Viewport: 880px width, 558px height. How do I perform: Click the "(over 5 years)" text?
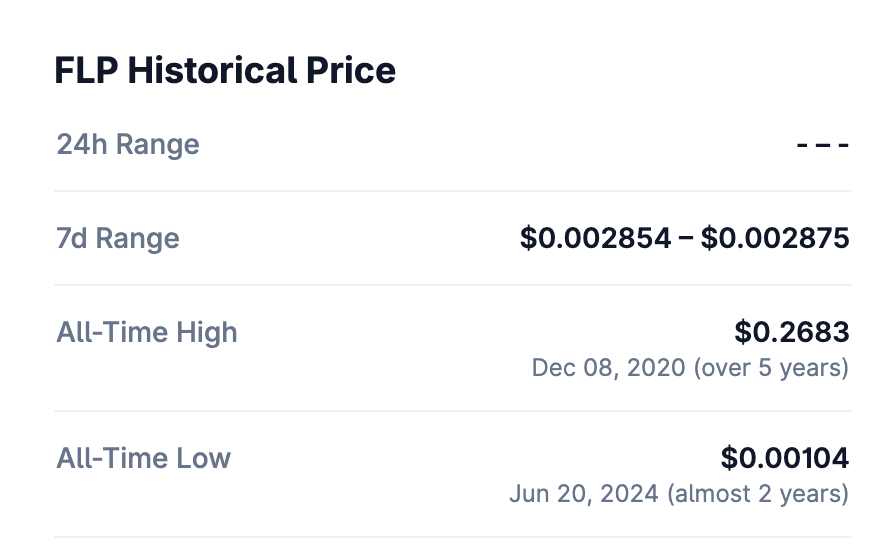pyautogui.click(x=770, y=368)
